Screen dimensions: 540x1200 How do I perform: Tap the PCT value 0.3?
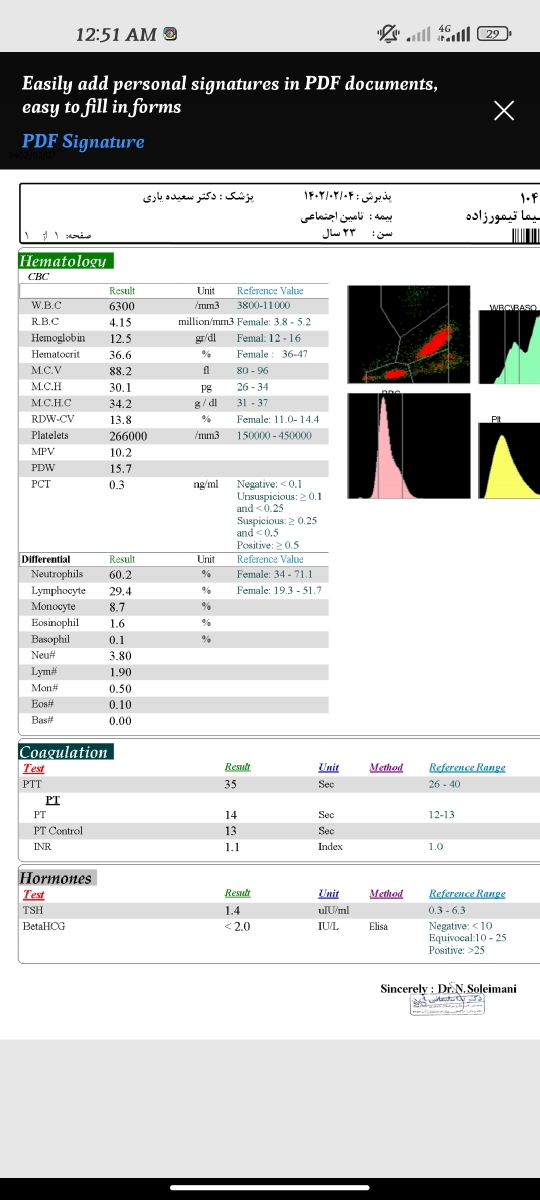coord(117,485)
